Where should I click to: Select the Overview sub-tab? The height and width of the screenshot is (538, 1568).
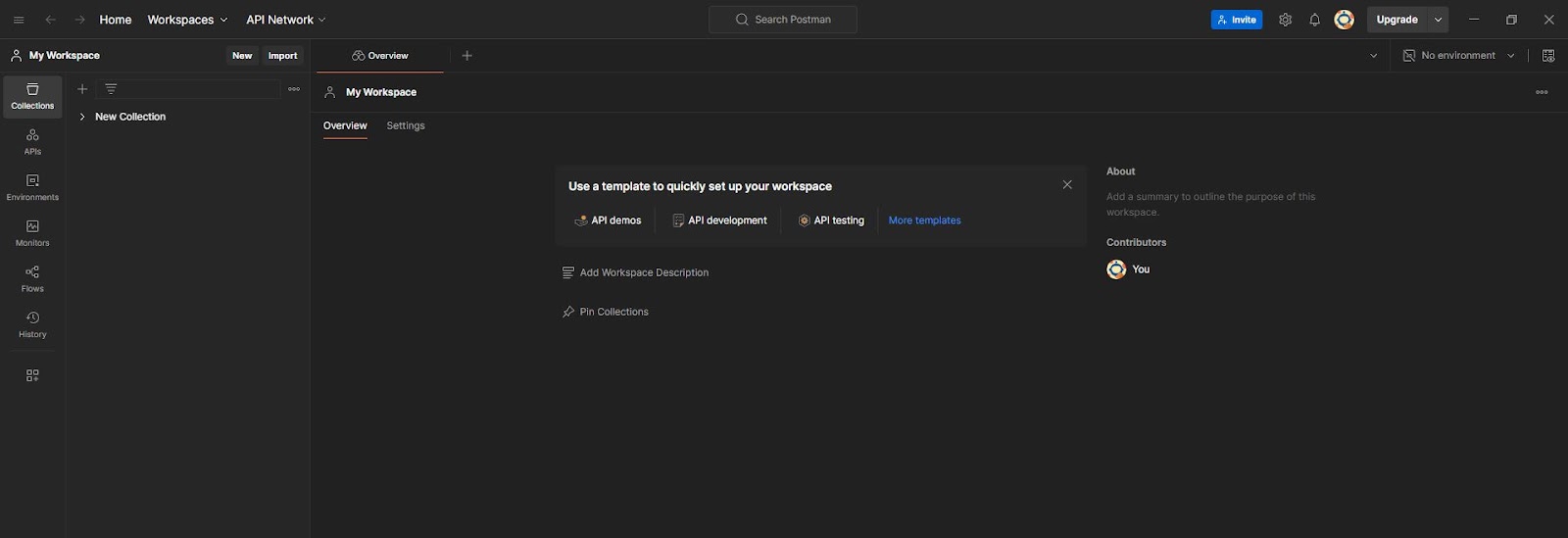(x=345, y=125)
